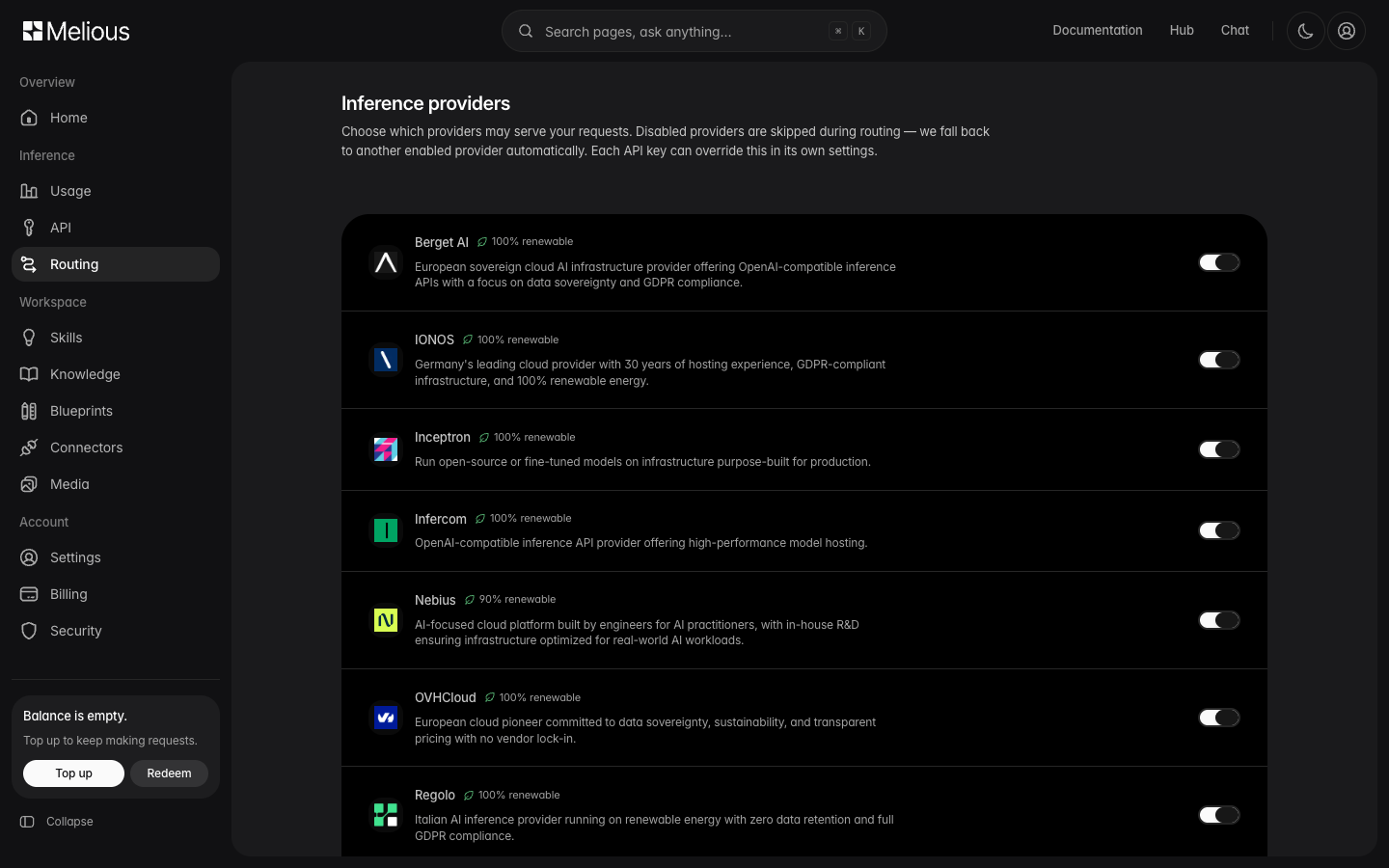Go to Usage in sidebar
This screenshot has height=868, width=1389.
click(x=116, y=191)
